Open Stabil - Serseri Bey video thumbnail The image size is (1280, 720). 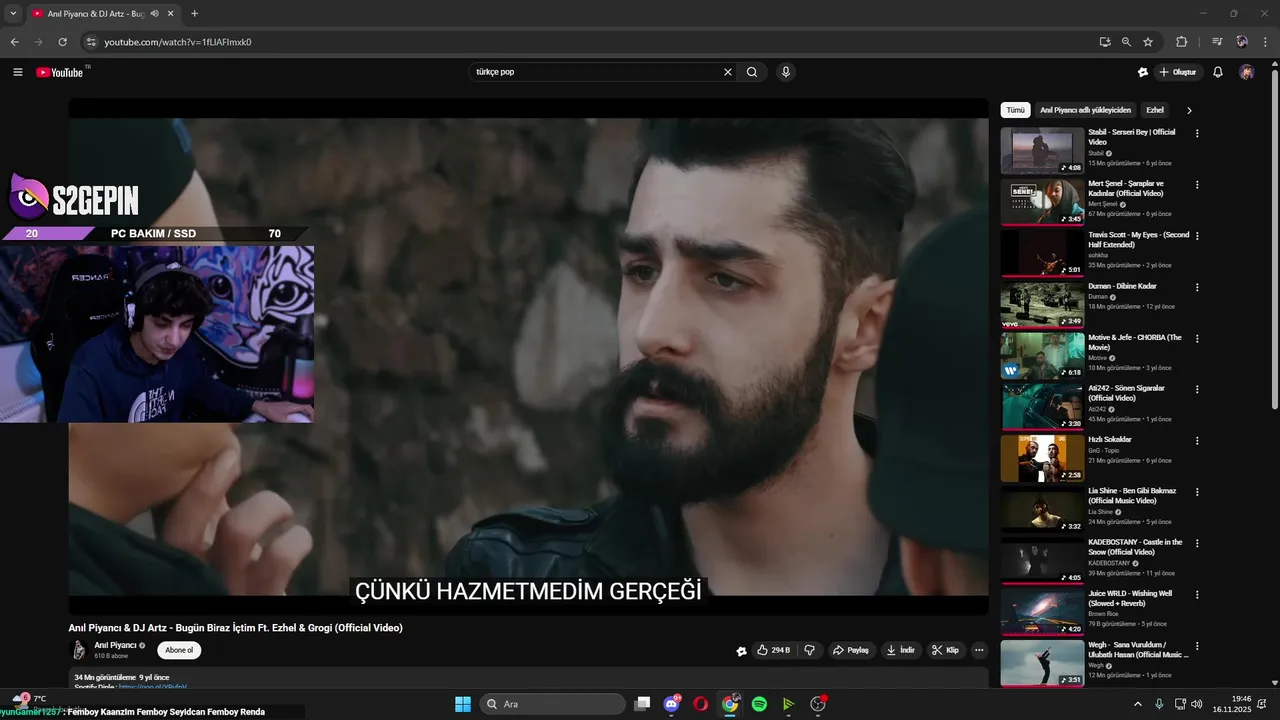pyautogui.click(x=1042, y=150)
